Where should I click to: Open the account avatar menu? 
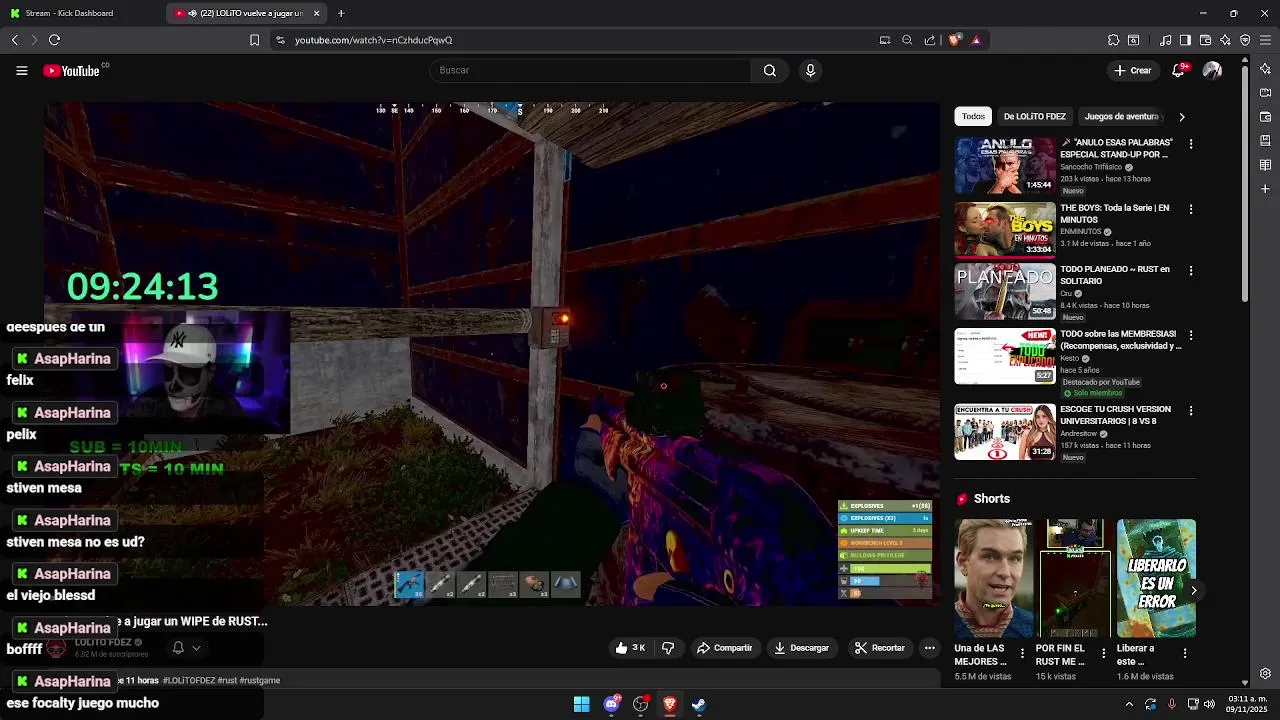pos(1212,70)
